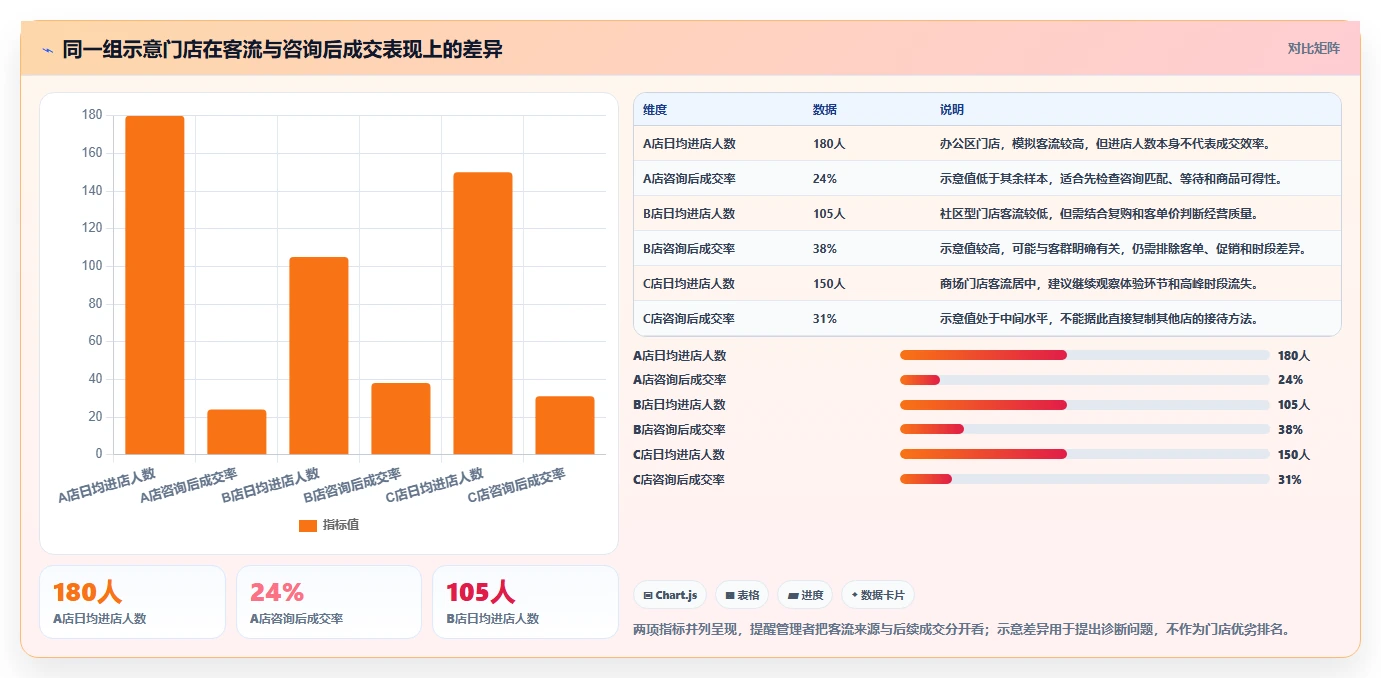
Task: Click the 150人 value beside progress bar
Action: point(1294,454)
